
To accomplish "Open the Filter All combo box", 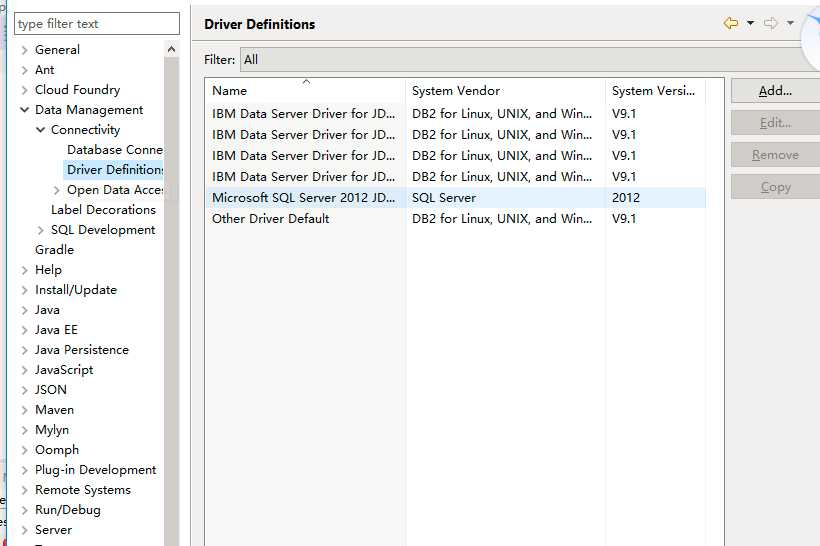I will pyautogui.click(x=530, y=60).
